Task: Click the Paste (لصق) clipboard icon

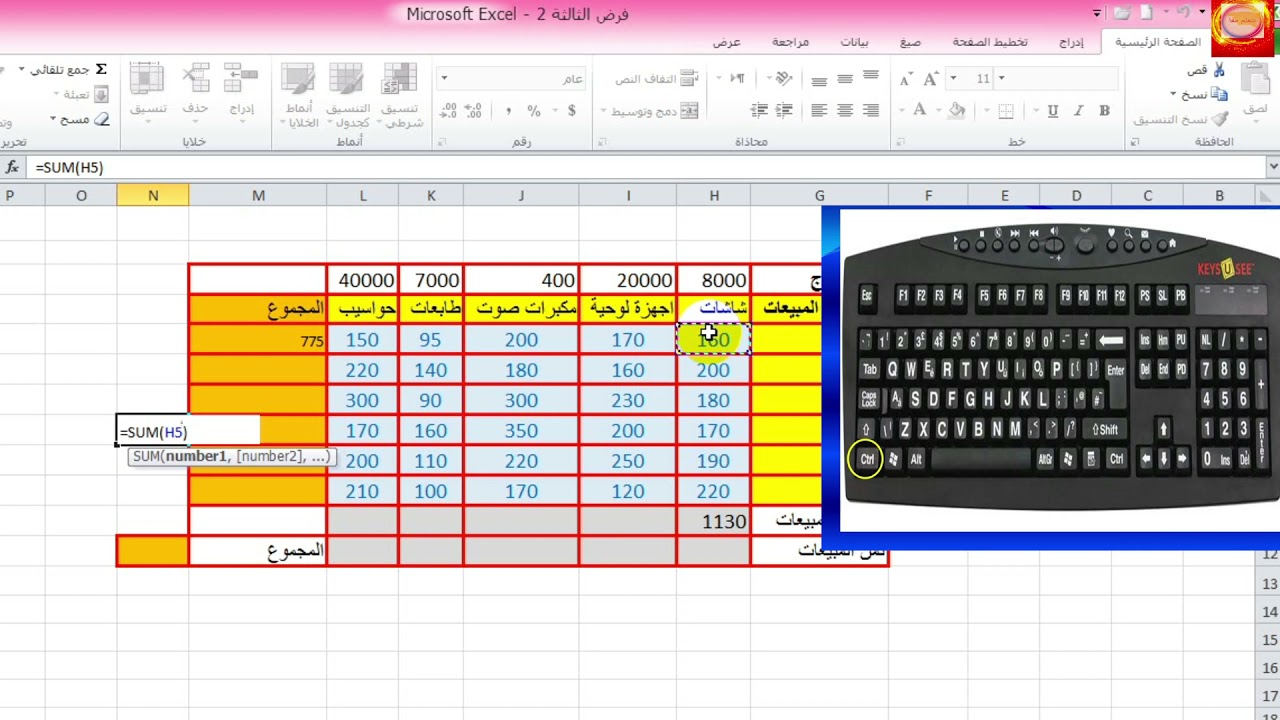Action: pyautogui.click(x=1256, y=79)
